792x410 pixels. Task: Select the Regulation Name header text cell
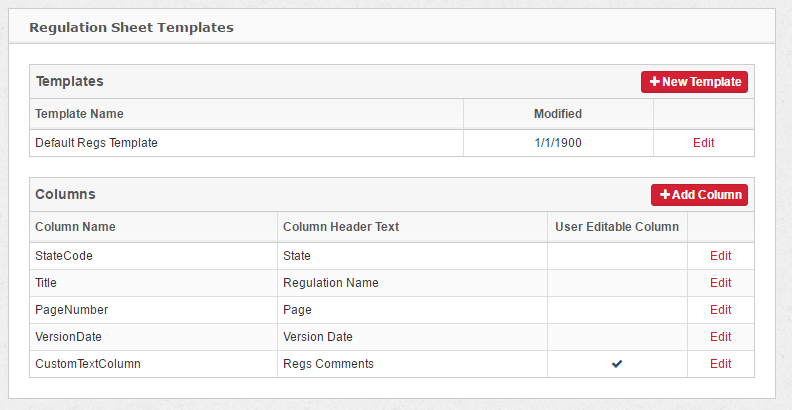click(331, 283)
